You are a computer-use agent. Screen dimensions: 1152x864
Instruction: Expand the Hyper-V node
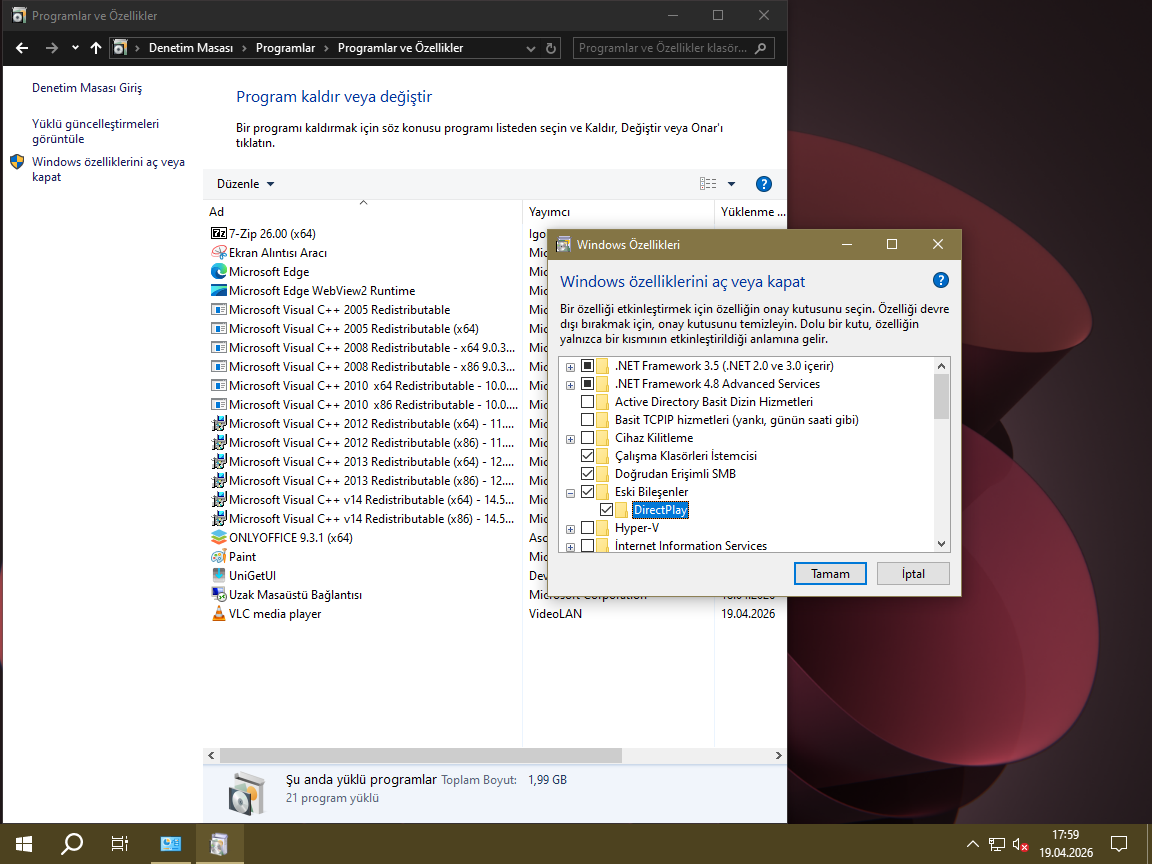click(570, 529)
